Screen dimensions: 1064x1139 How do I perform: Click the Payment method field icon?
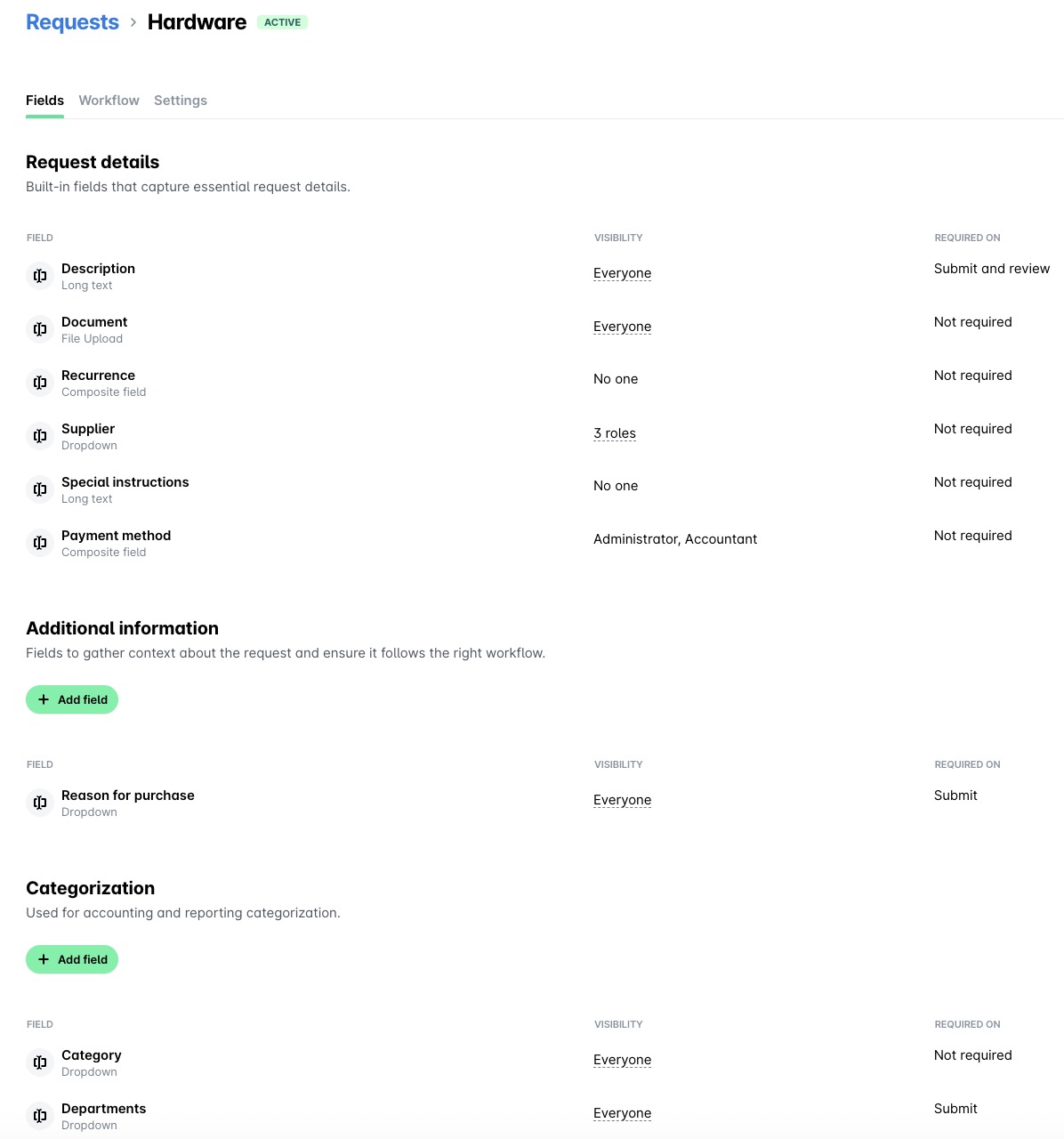pos(40,543)
